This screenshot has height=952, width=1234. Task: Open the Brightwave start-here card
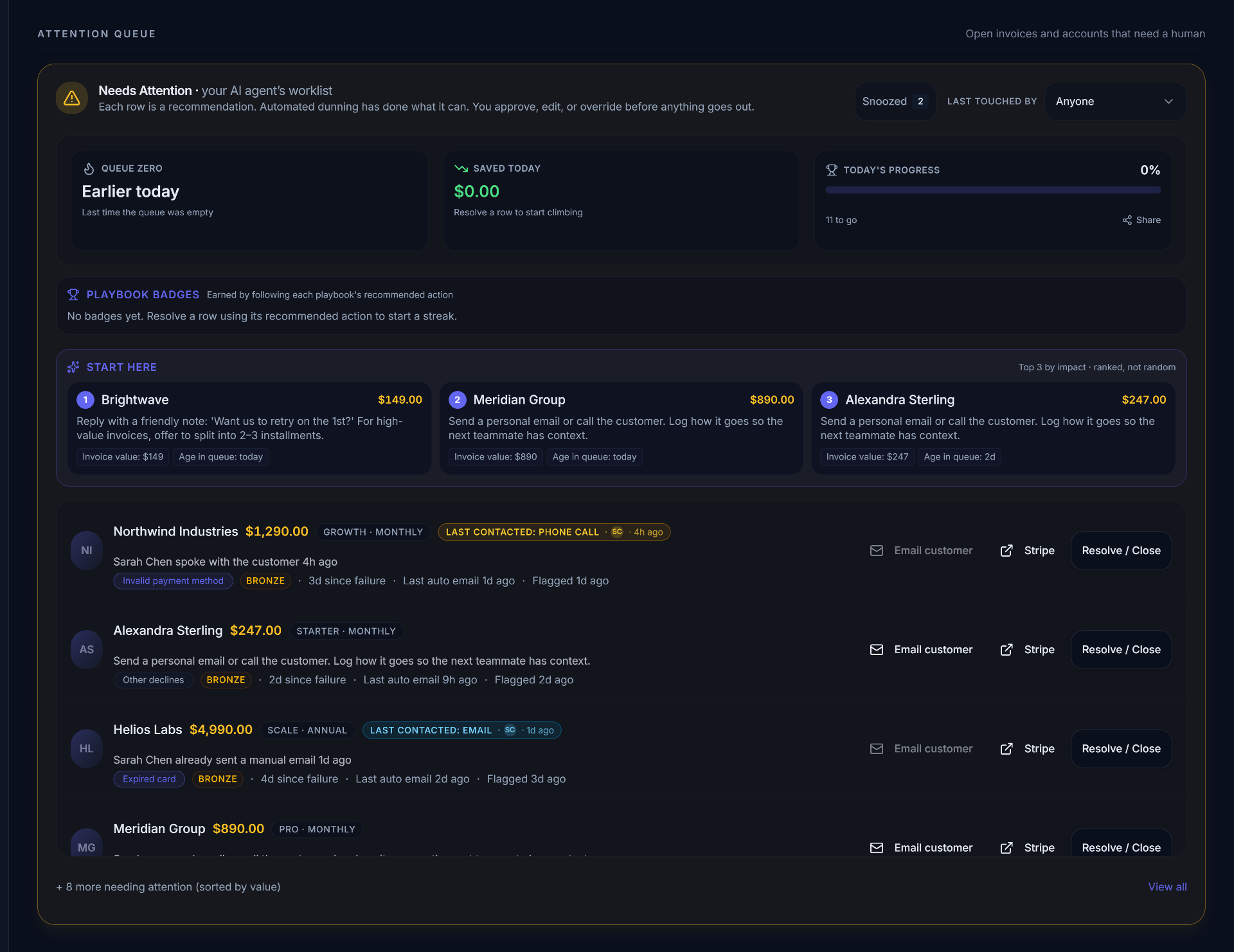pyautogui.click(x=249, y=428)
